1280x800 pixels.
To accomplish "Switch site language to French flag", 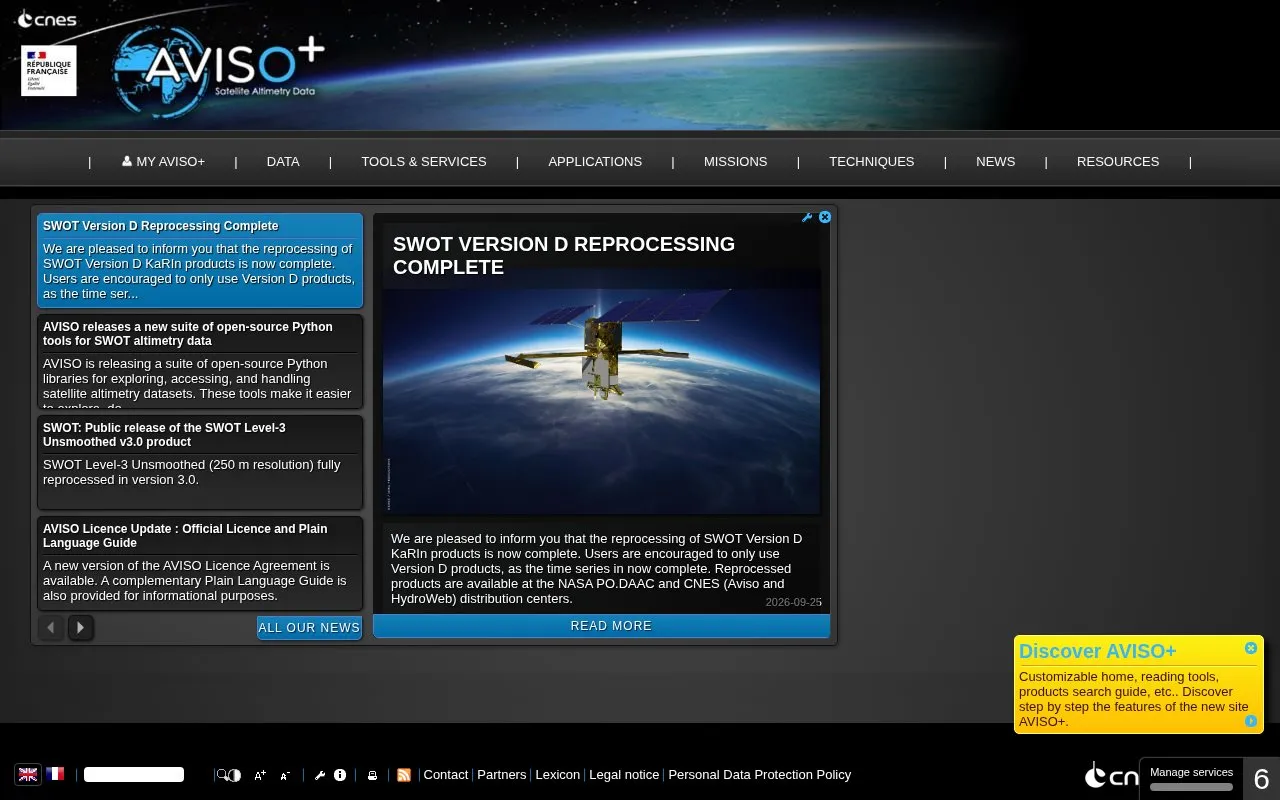I will [55, 774].
